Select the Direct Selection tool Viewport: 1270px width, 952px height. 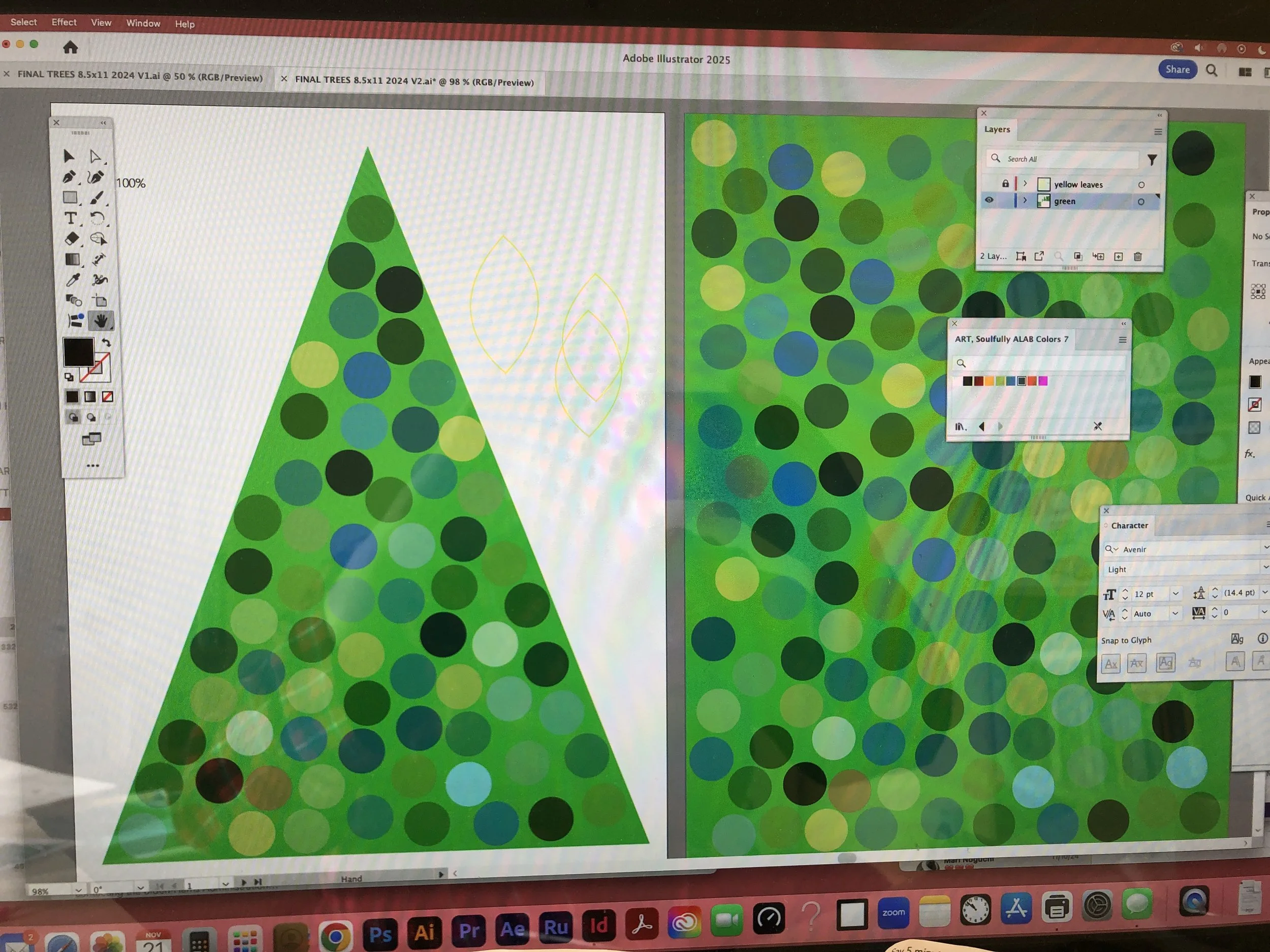click(x=96, y=157)
